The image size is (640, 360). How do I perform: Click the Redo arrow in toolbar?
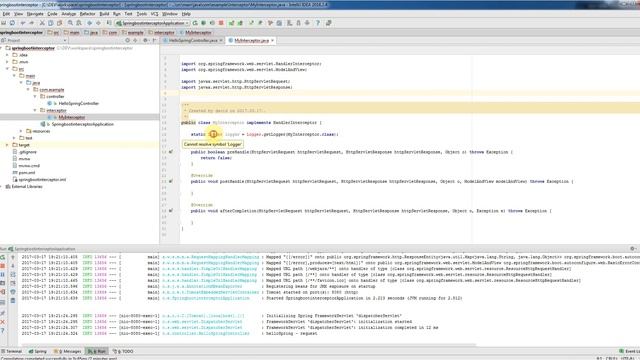click(31, 23)
